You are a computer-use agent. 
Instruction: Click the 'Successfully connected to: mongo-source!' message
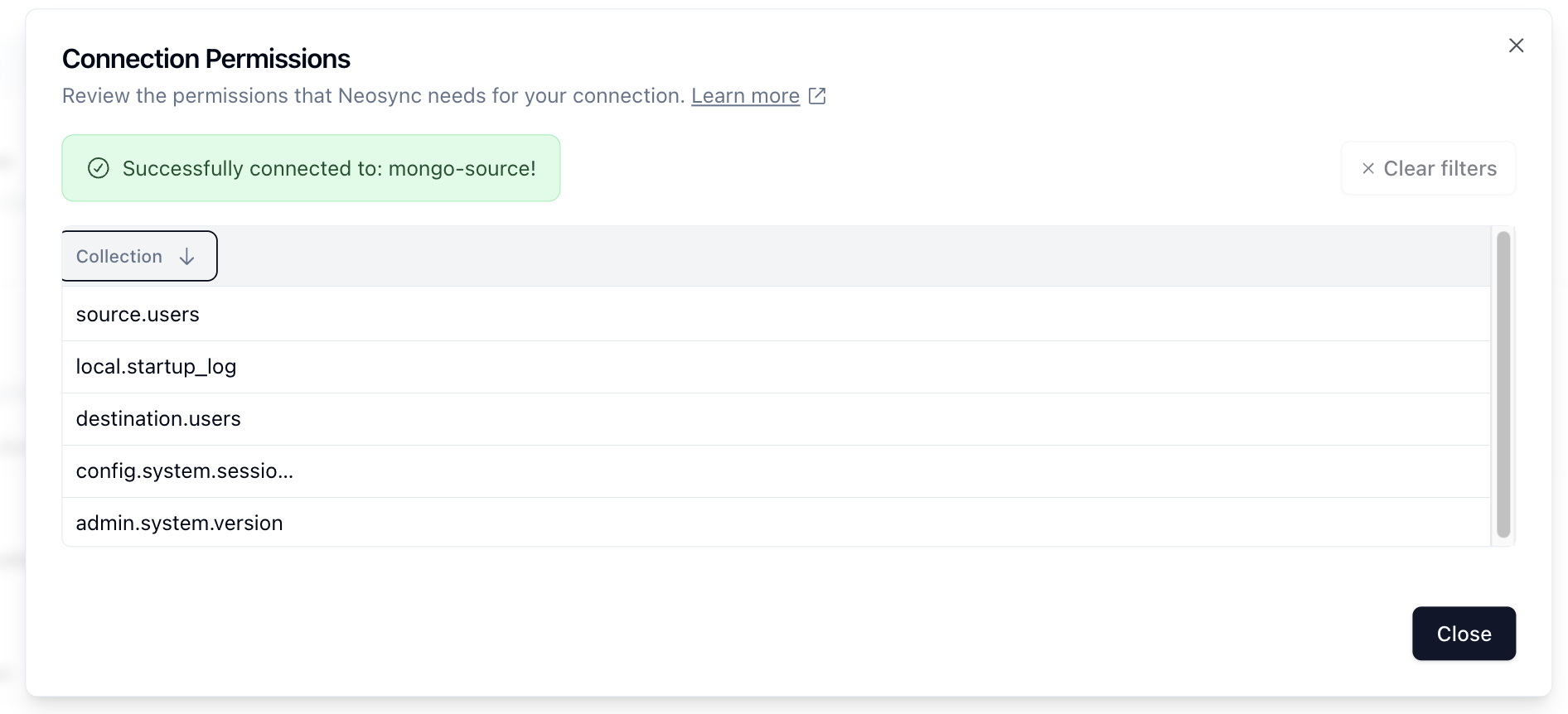click(329, 168)
